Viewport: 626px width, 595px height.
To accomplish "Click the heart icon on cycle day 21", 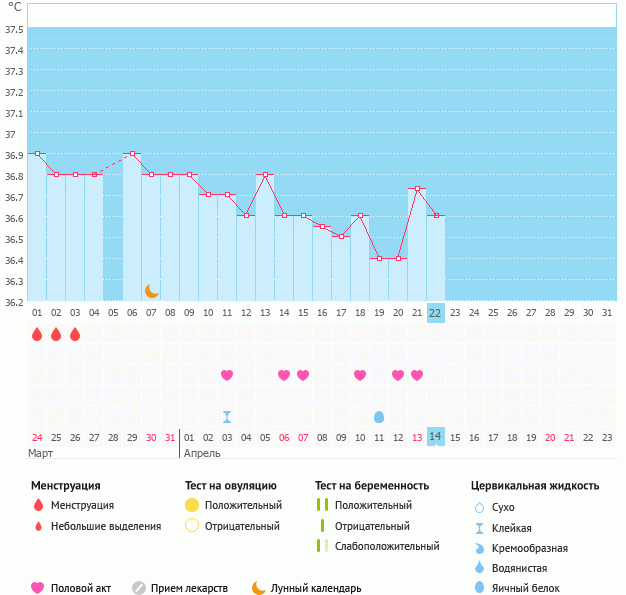I will [417, 375].
